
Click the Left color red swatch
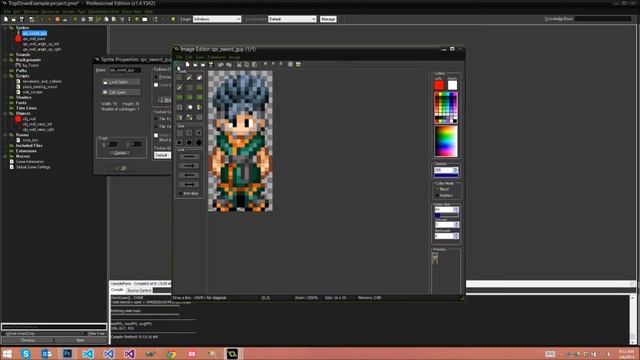[x=439, y=85]
